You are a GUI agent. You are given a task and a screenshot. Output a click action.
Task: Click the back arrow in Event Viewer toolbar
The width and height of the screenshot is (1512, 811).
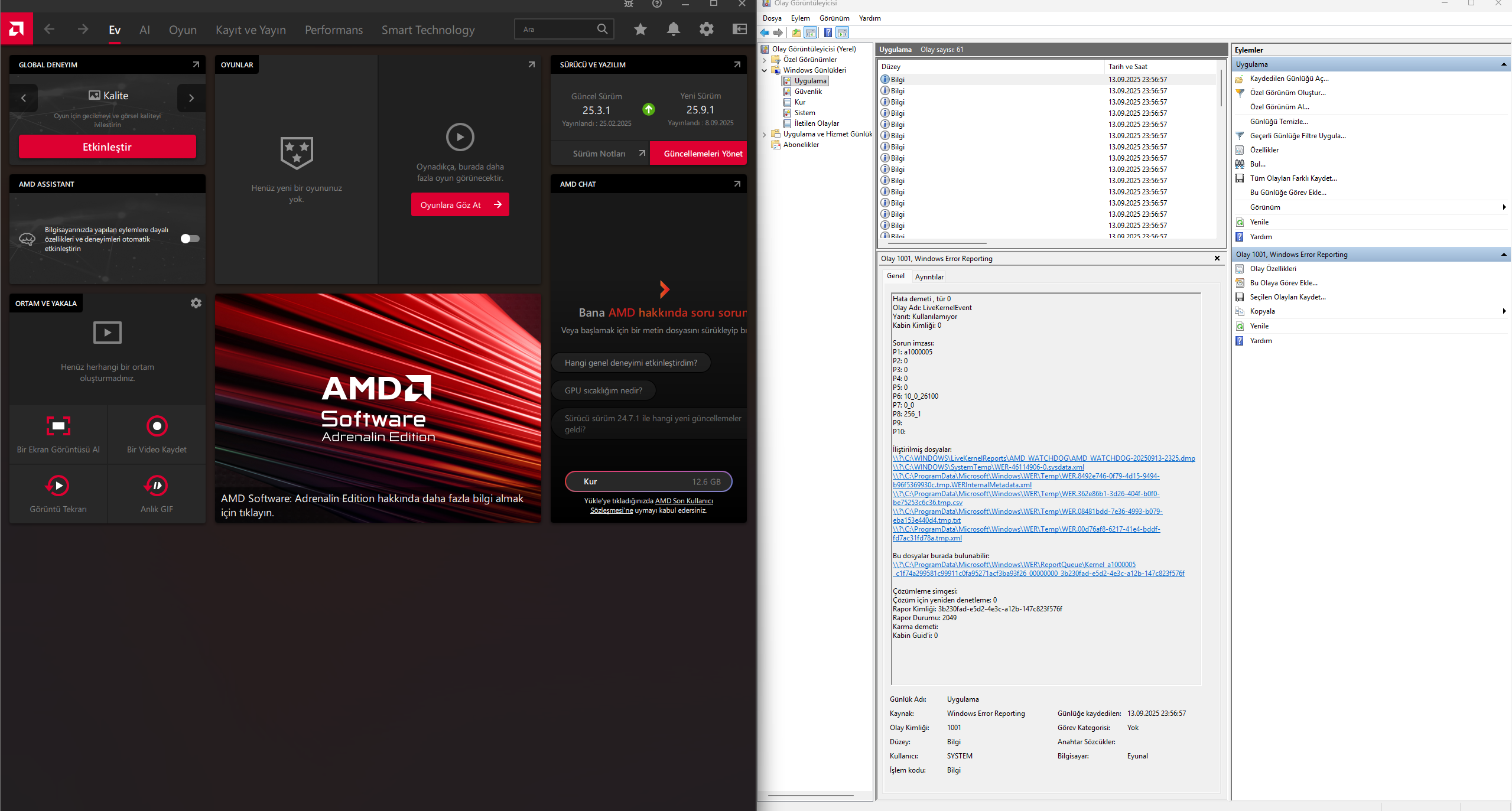[x=765, y=33]
